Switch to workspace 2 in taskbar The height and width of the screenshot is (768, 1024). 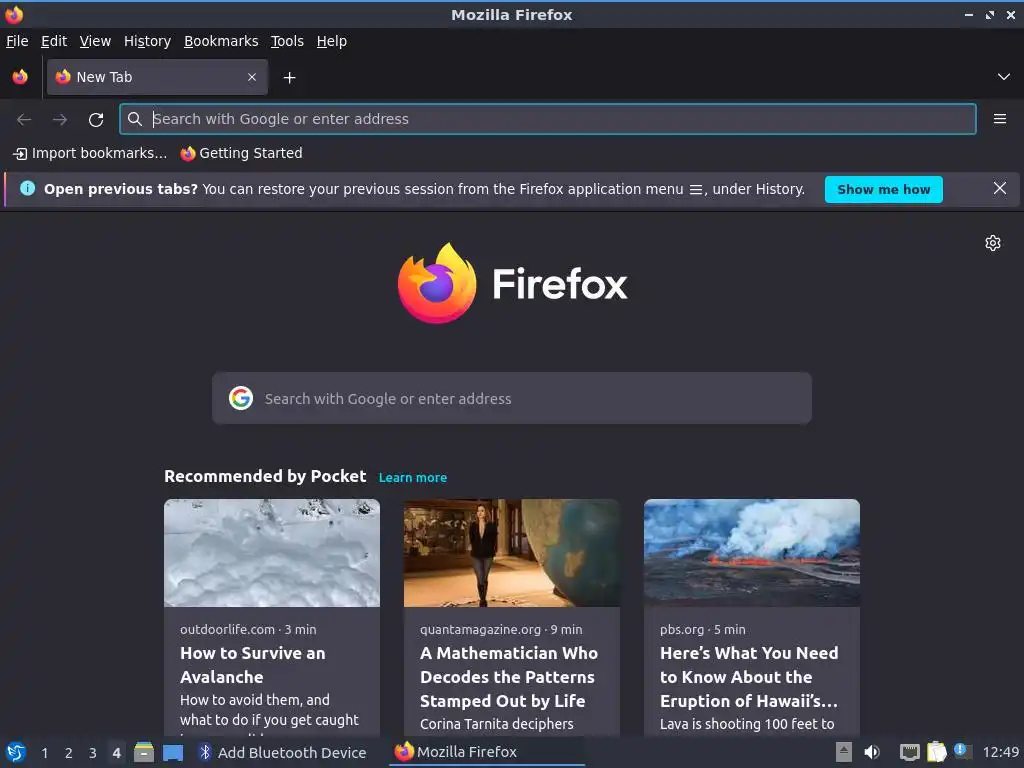point(69,753)
